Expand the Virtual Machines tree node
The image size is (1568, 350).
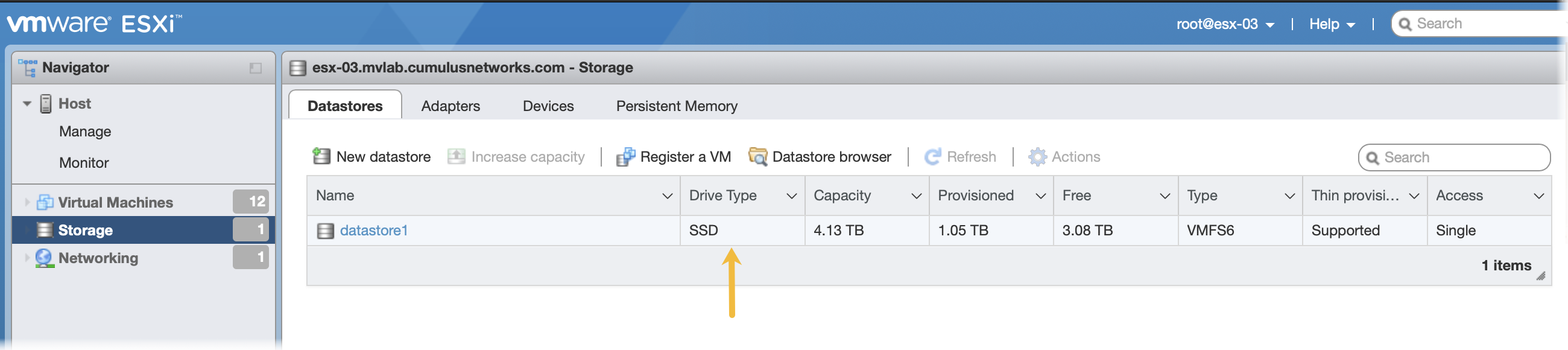pos(27,202)
